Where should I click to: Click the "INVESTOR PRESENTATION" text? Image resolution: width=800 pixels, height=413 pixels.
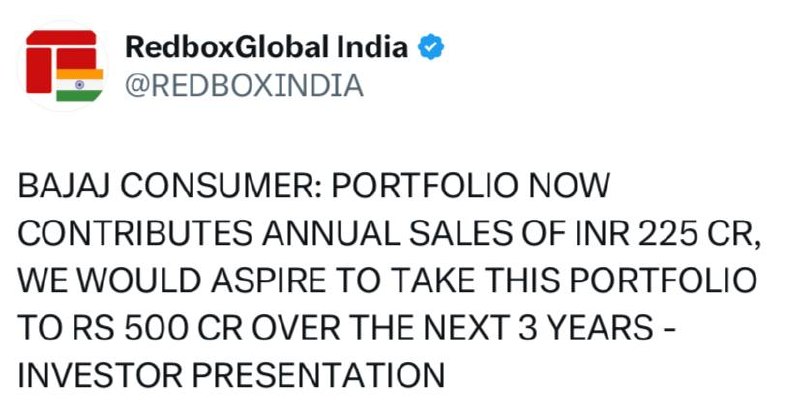[231, 375]
